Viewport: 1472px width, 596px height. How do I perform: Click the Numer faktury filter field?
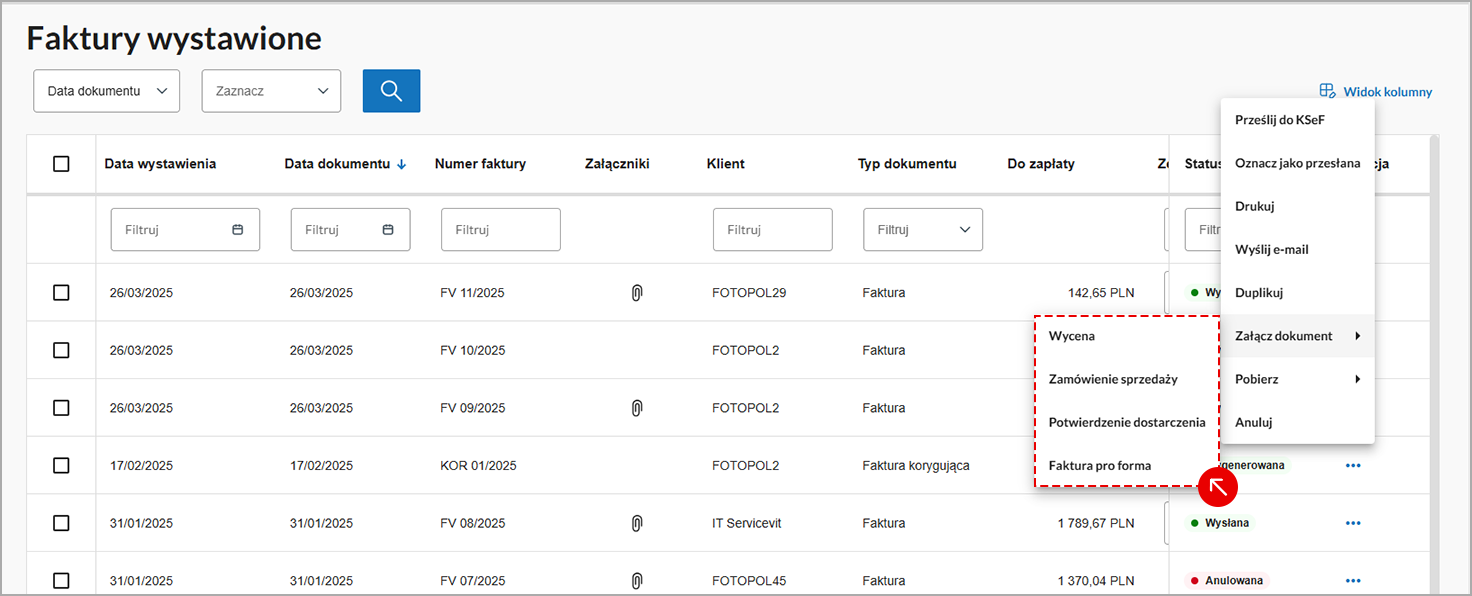point(500,230)
